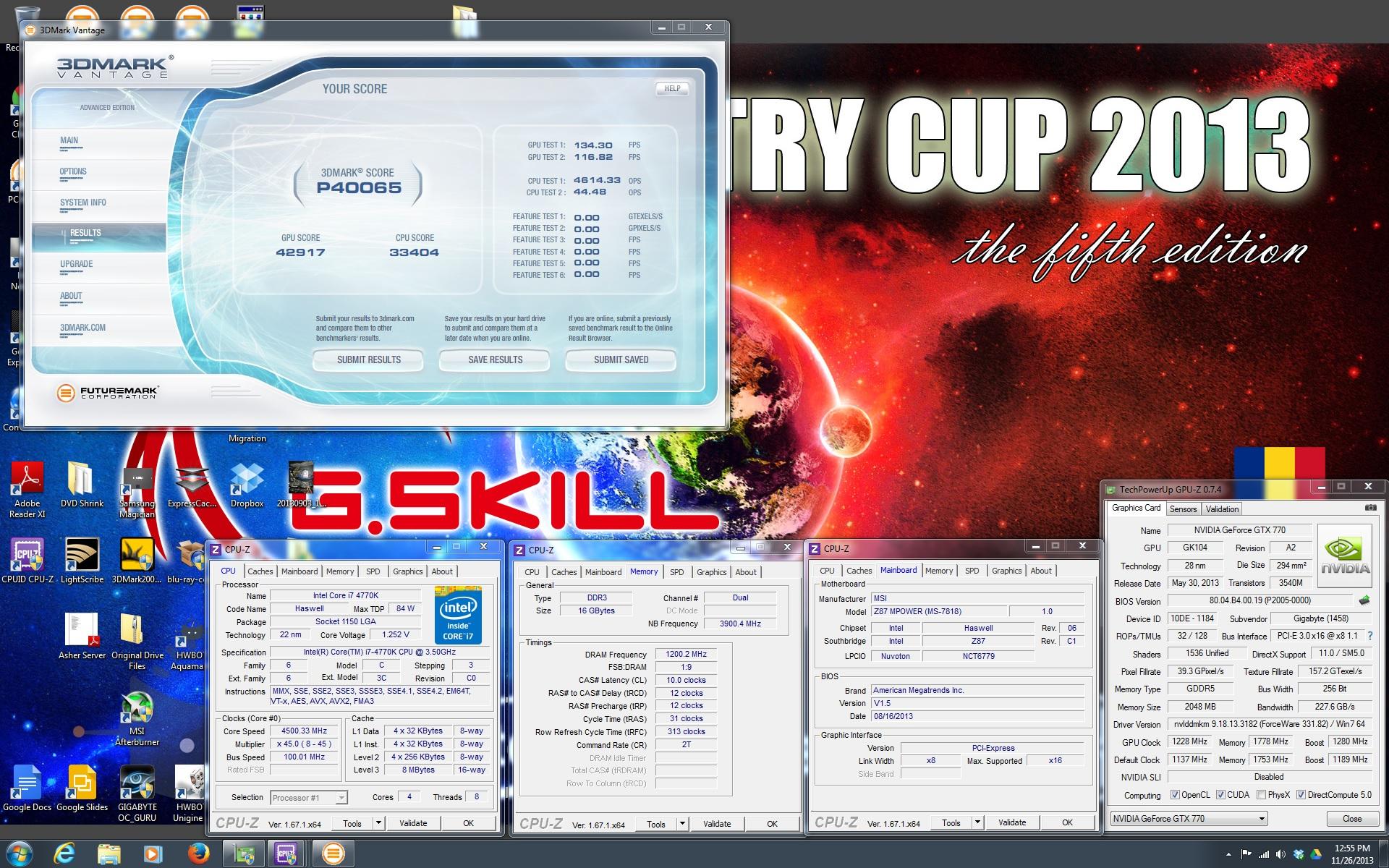
Task: Switch to Graphics tab in CPU-Z Mainboard window
Action: coord(1007,571)
